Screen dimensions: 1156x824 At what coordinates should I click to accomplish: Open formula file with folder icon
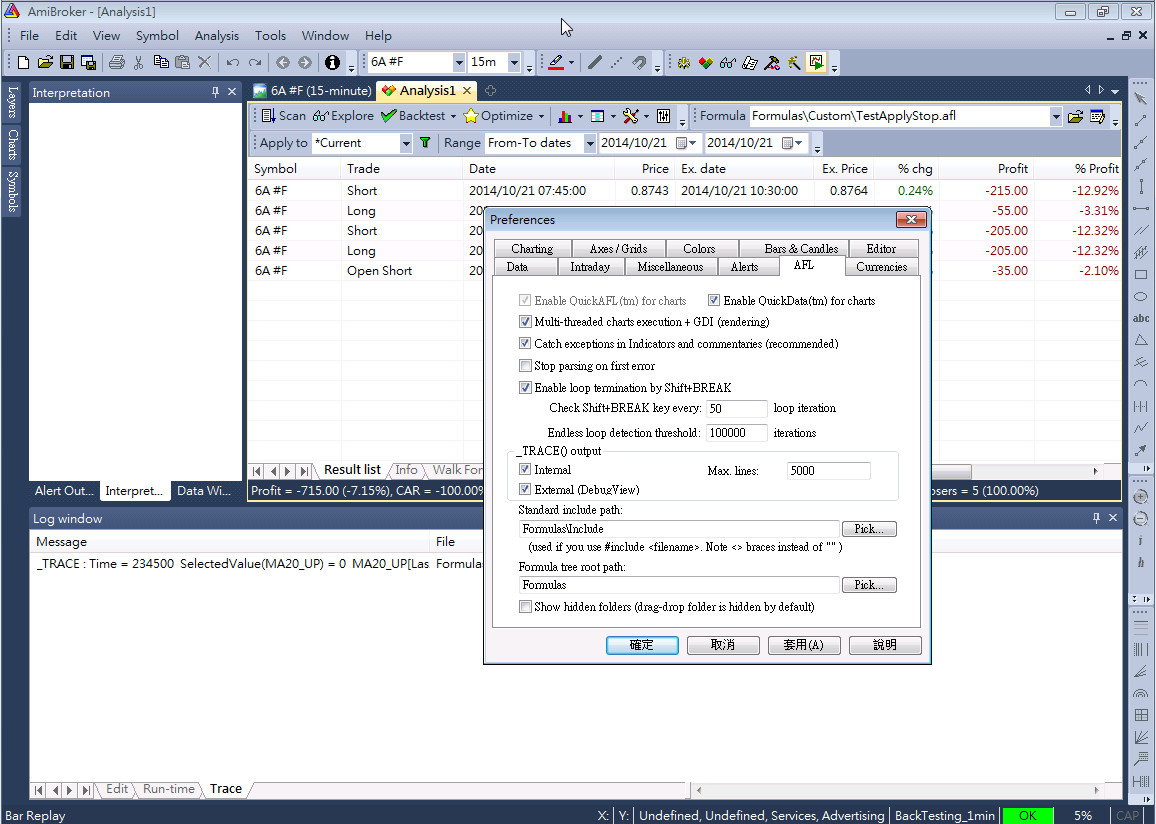pos(1076,116)
